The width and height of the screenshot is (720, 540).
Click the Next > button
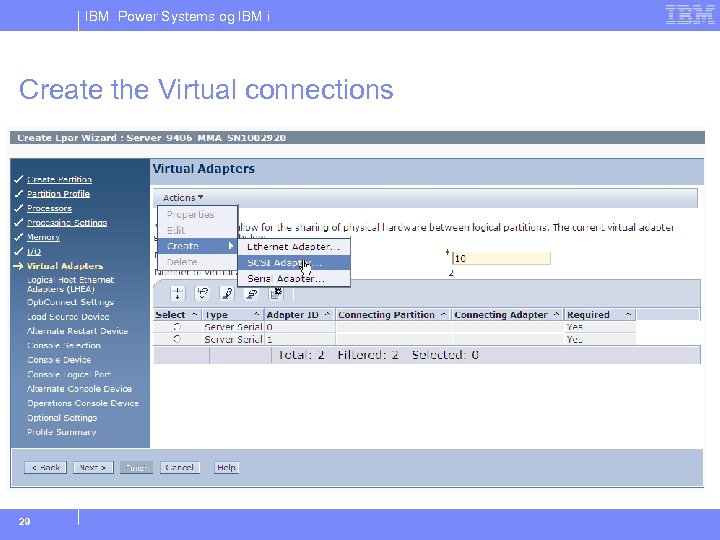tap(93, 467)
